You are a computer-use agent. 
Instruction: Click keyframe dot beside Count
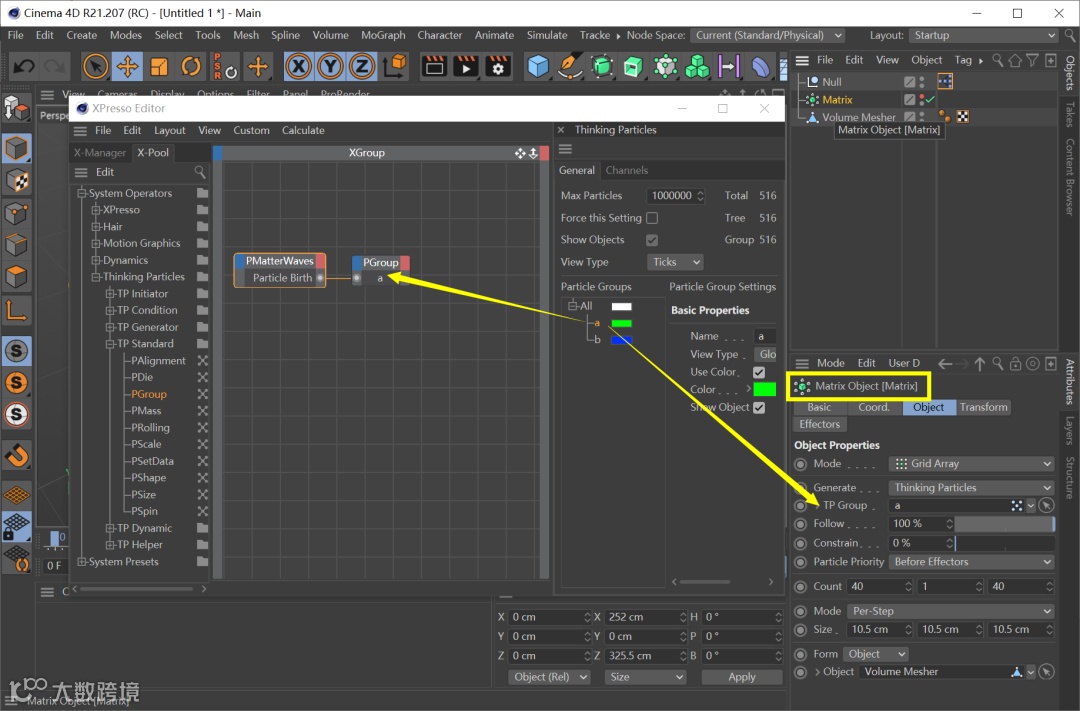pyautogui.click(x=800, y=587)
